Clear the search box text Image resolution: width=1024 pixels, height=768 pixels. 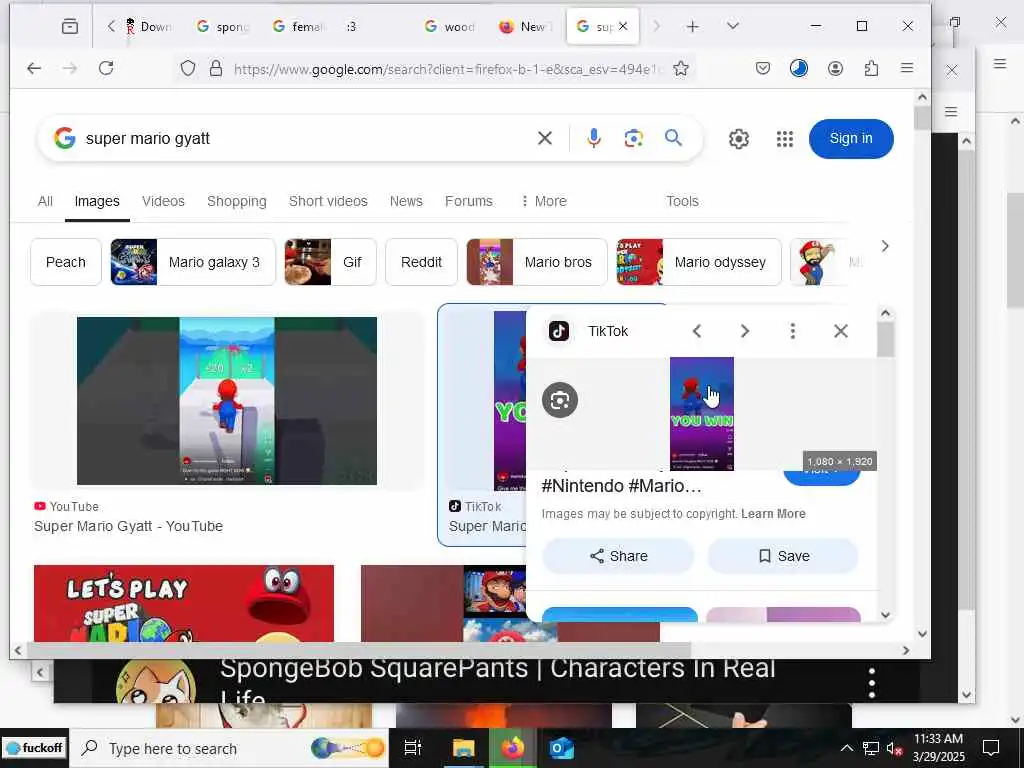(x=545, y=138)
